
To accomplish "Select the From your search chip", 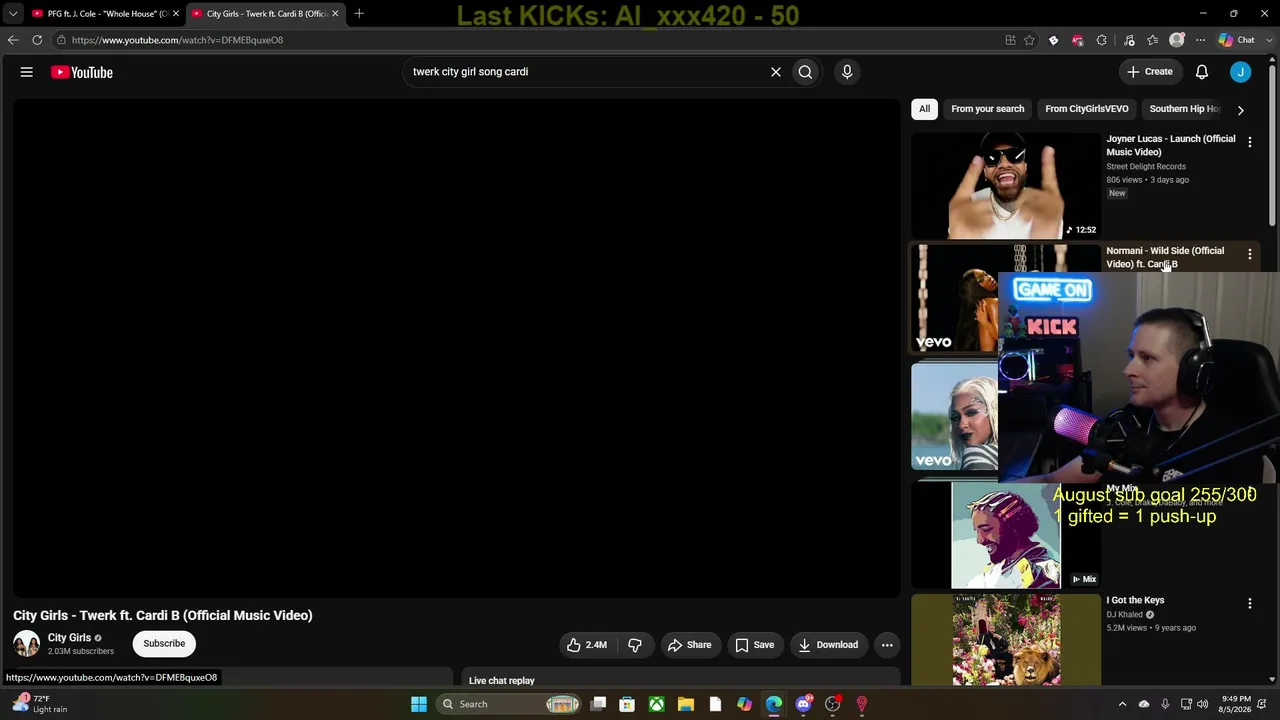I will (x=987, y=109).
